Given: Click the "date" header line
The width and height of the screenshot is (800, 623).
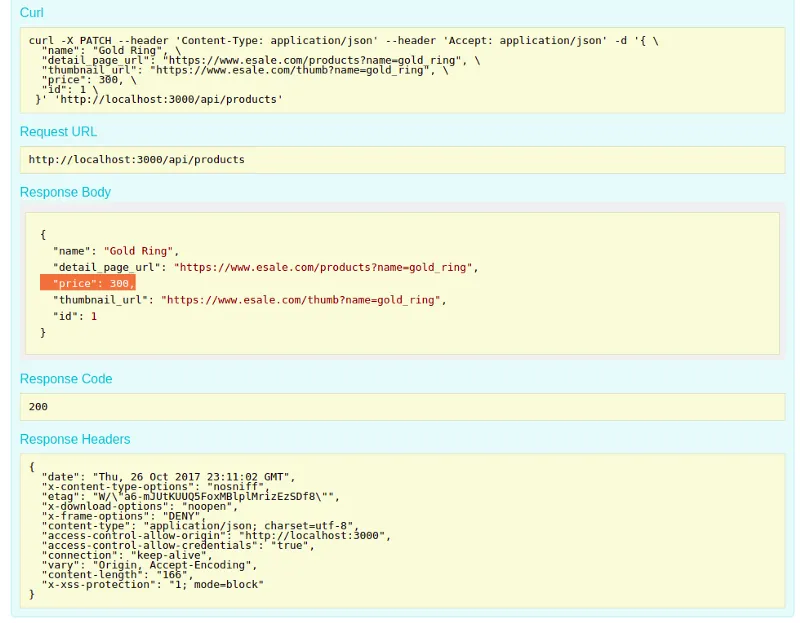Looking at the screenshot, I should coord(168,477).
